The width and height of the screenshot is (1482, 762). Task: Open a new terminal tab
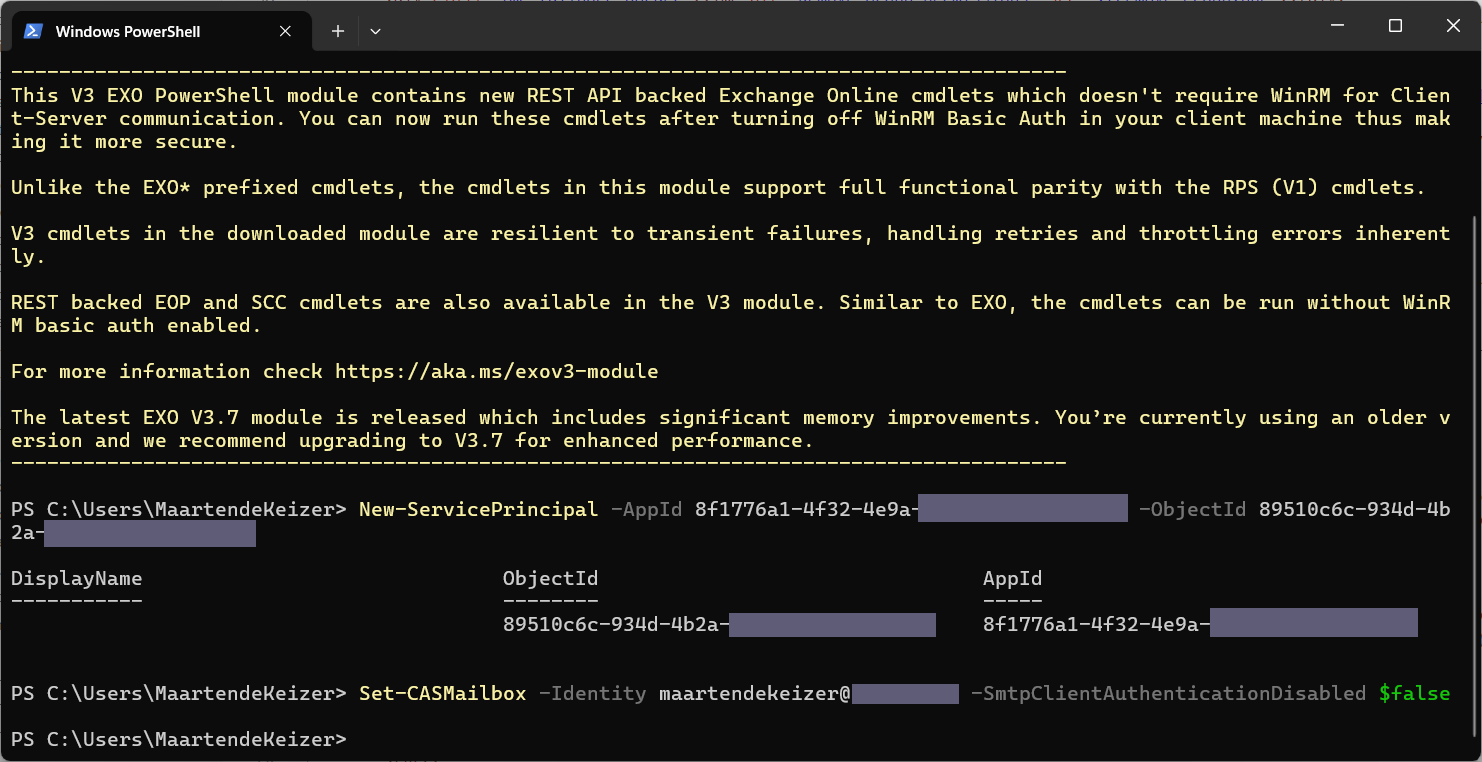338,31
